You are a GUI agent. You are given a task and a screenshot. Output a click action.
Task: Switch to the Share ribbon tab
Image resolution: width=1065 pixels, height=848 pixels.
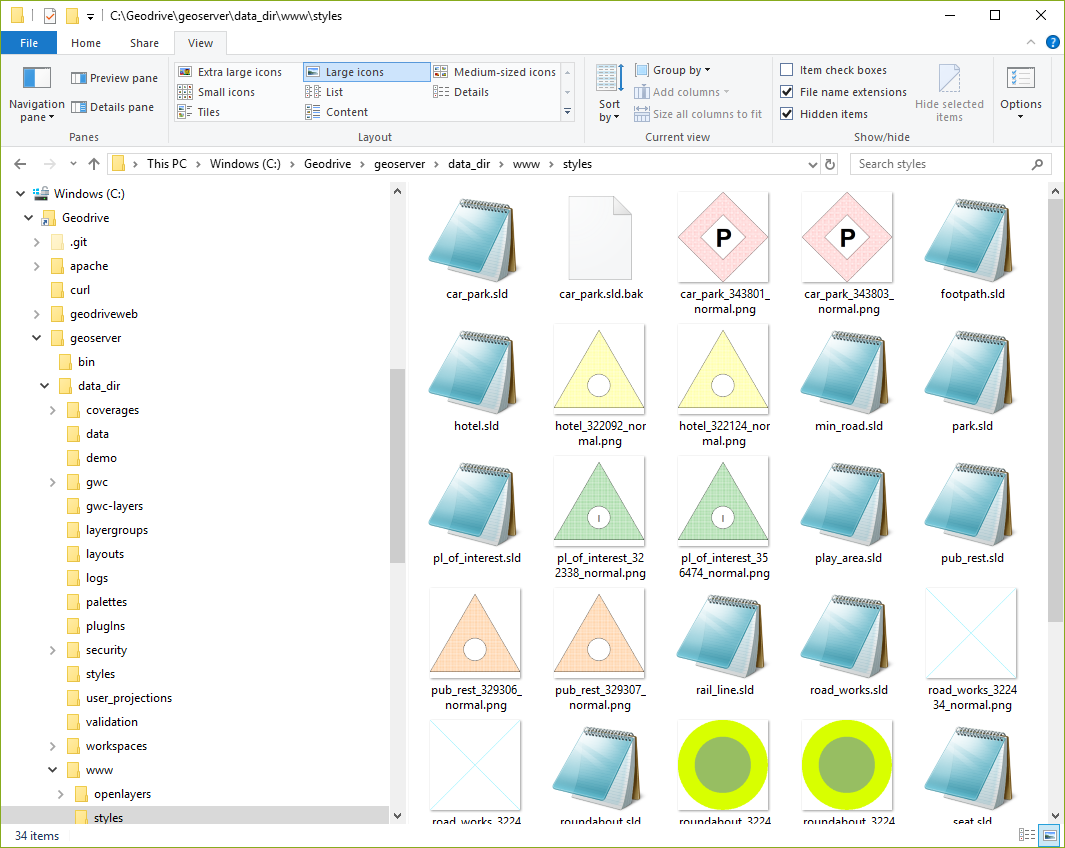pos(144,43)
